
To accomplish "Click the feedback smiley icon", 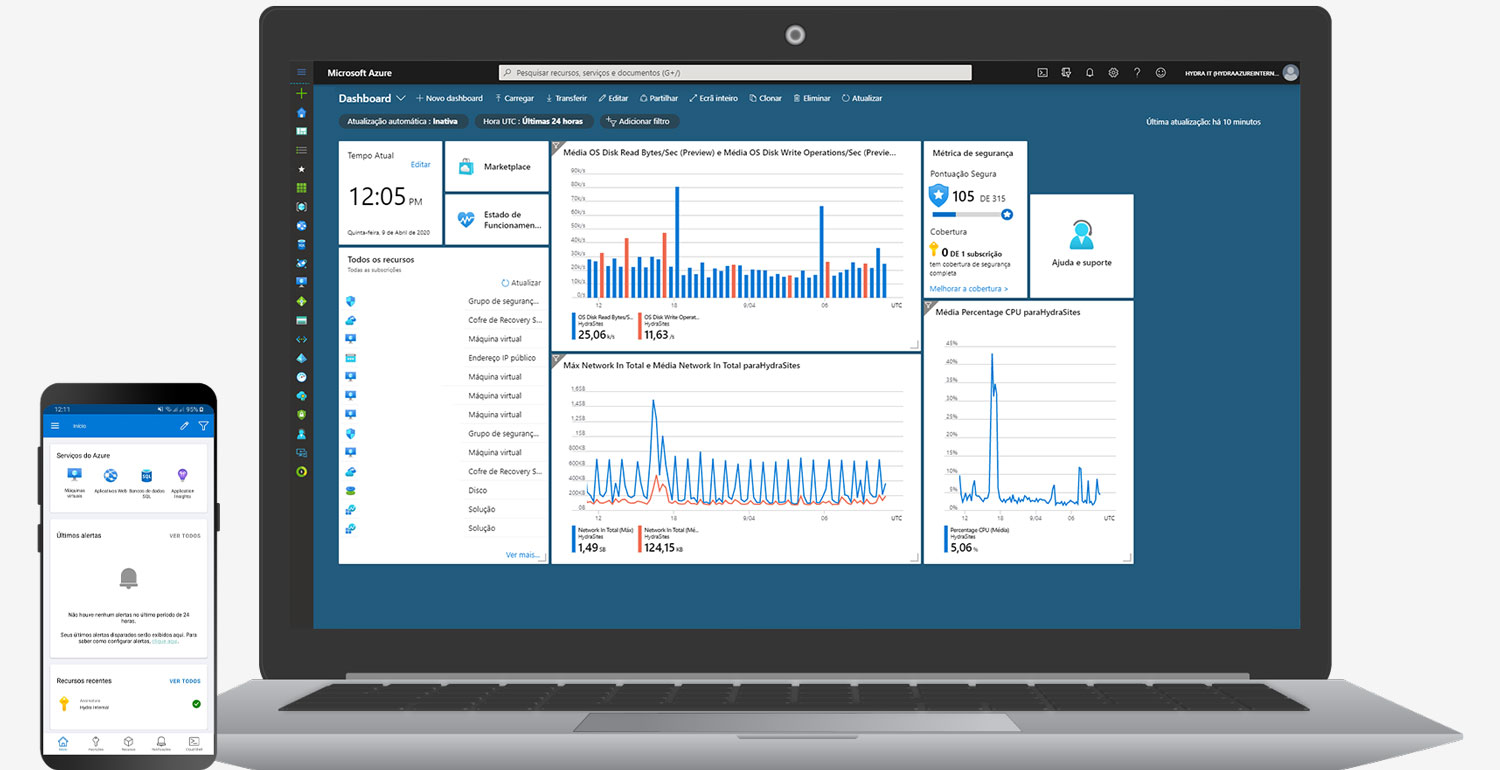I will pyautogui.click(x=1161, y=72).
